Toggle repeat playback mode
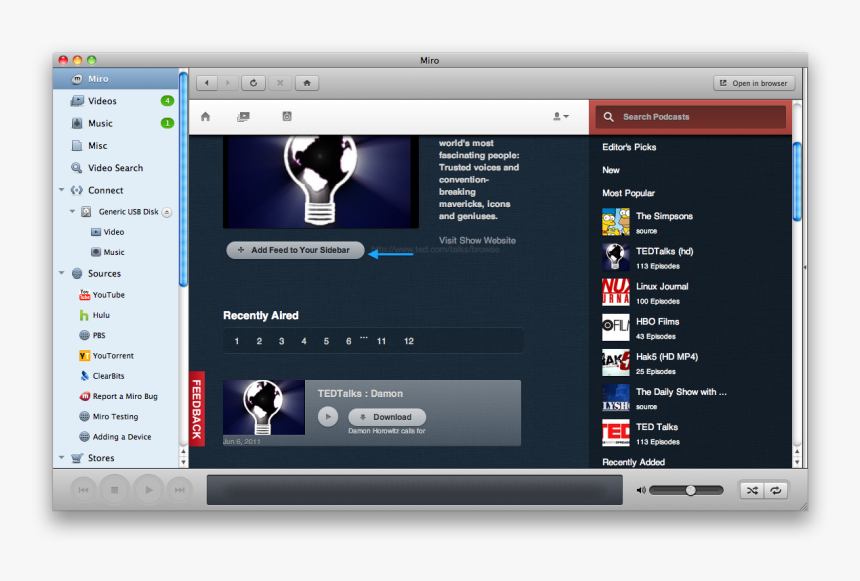 pyautogui.click(x=775, y=490)
